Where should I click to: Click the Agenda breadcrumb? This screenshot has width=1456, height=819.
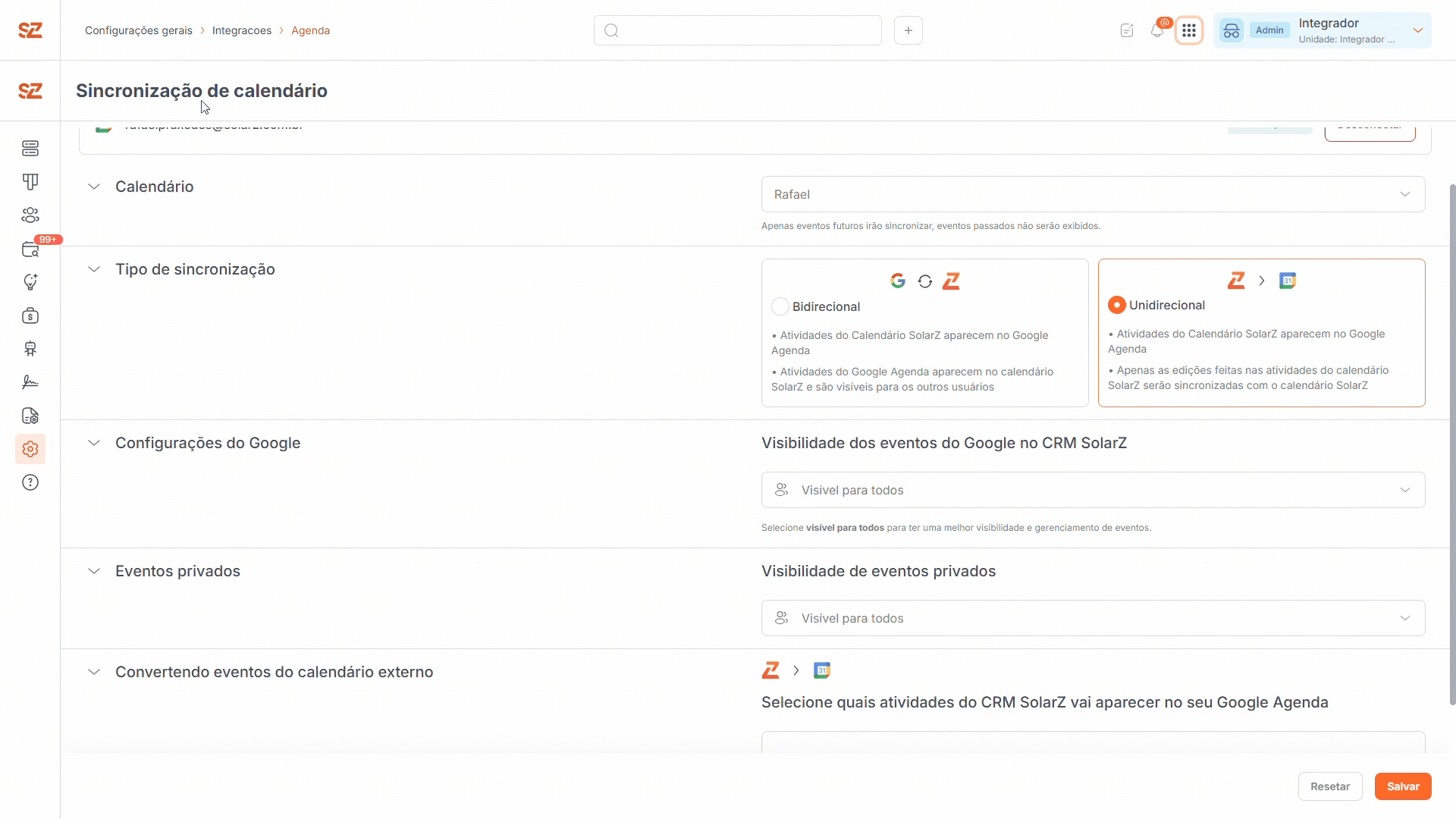[310, 30]
